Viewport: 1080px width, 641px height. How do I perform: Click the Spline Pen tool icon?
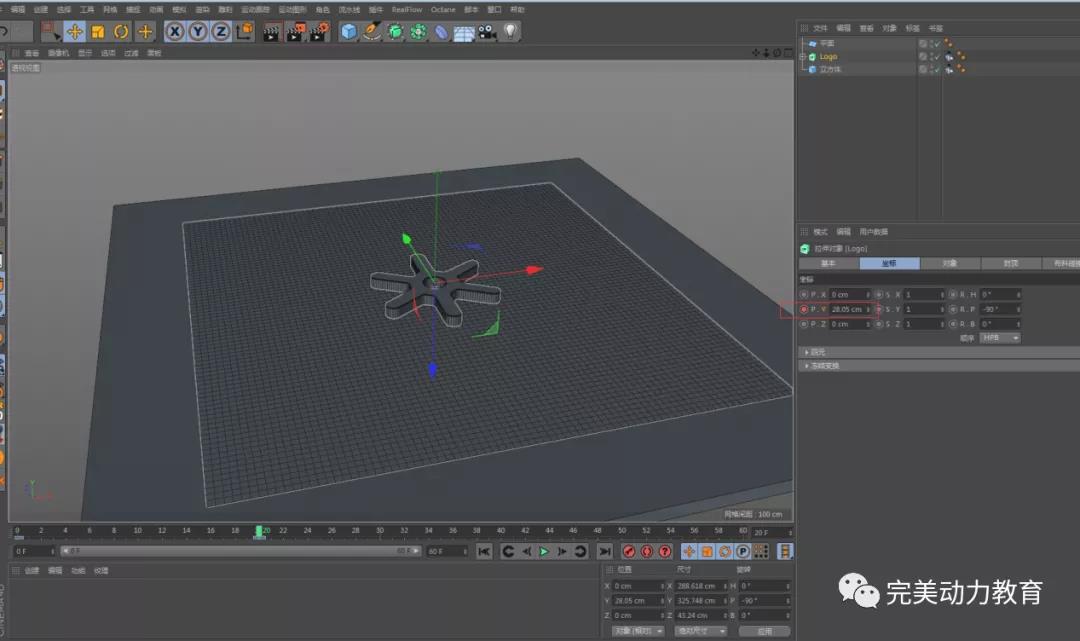(372, 32)
